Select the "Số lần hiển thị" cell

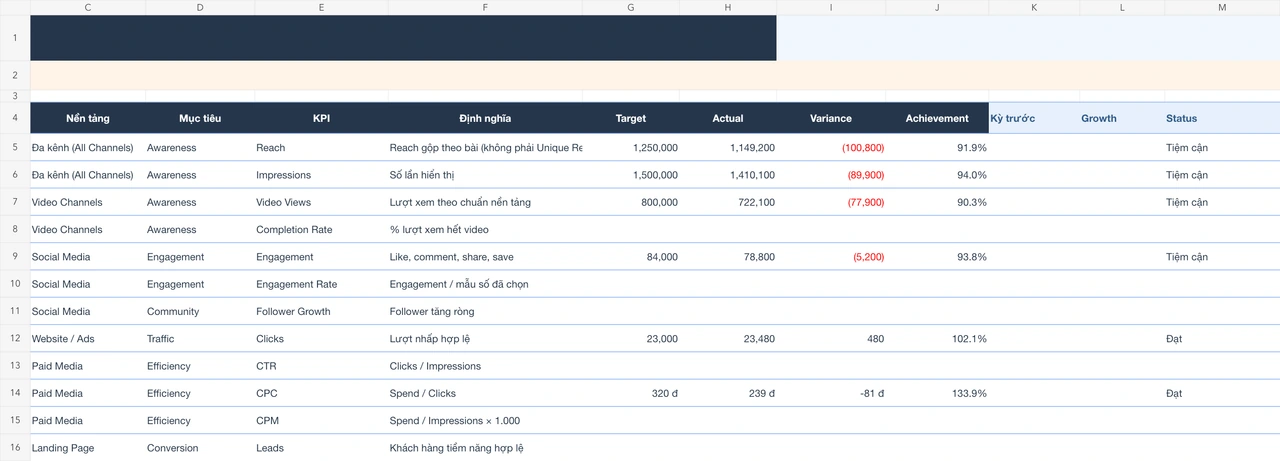[485, 175]
